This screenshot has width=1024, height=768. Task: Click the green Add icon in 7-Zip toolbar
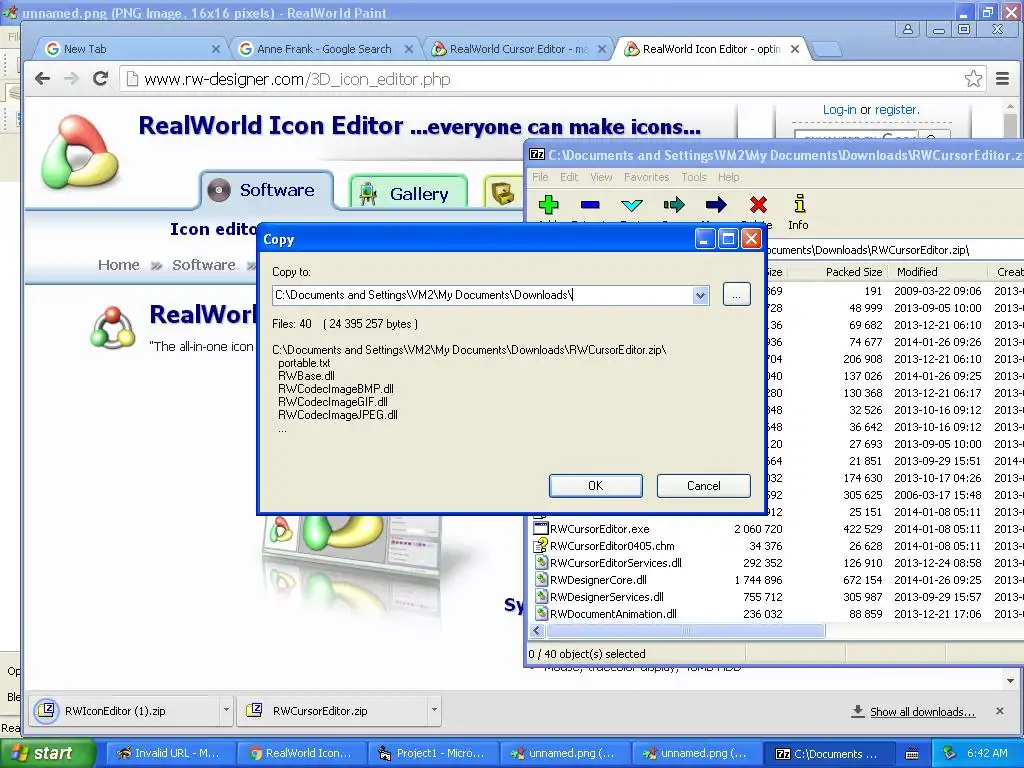click(549, 205)
